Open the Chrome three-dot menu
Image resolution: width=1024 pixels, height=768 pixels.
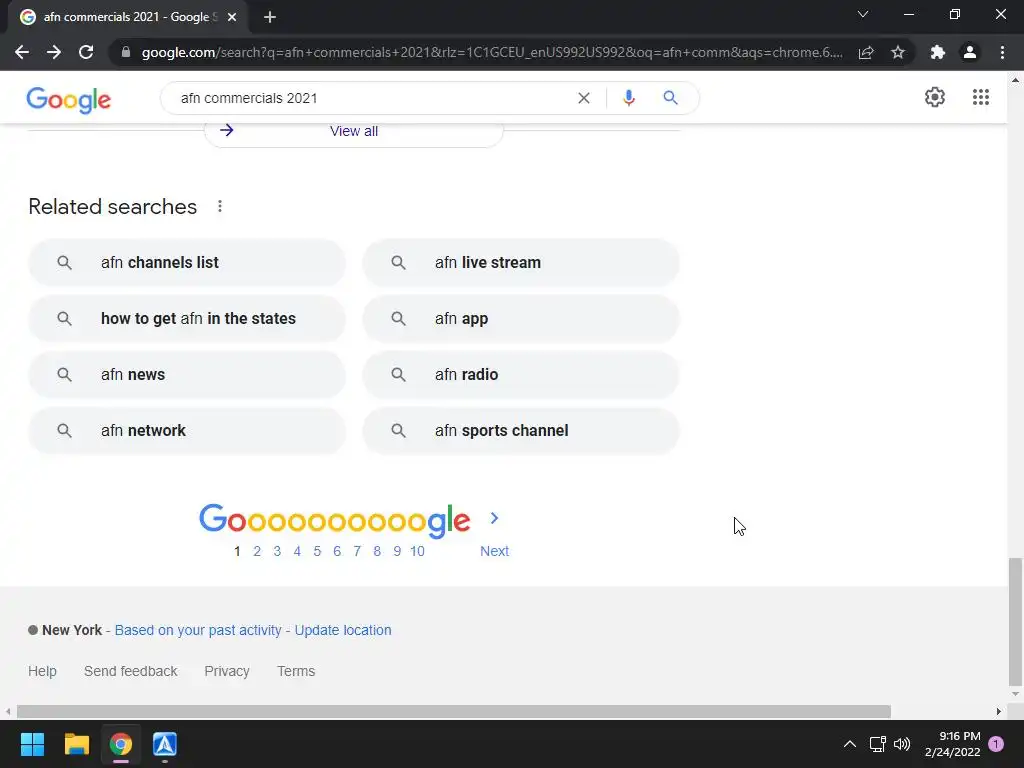point(1002,52)
